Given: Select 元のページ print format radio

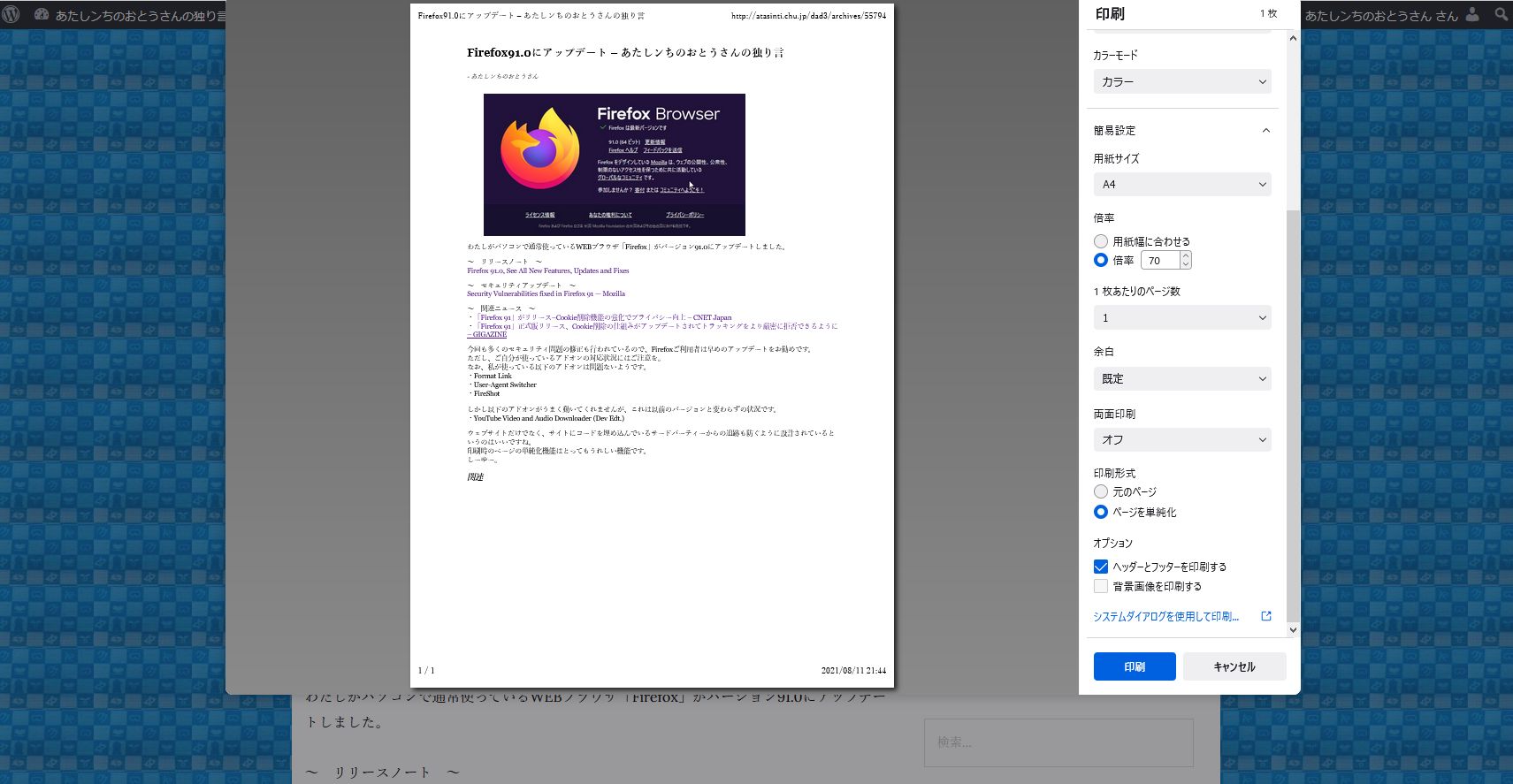Looking at the screenshot, I should click(1101, 491).
